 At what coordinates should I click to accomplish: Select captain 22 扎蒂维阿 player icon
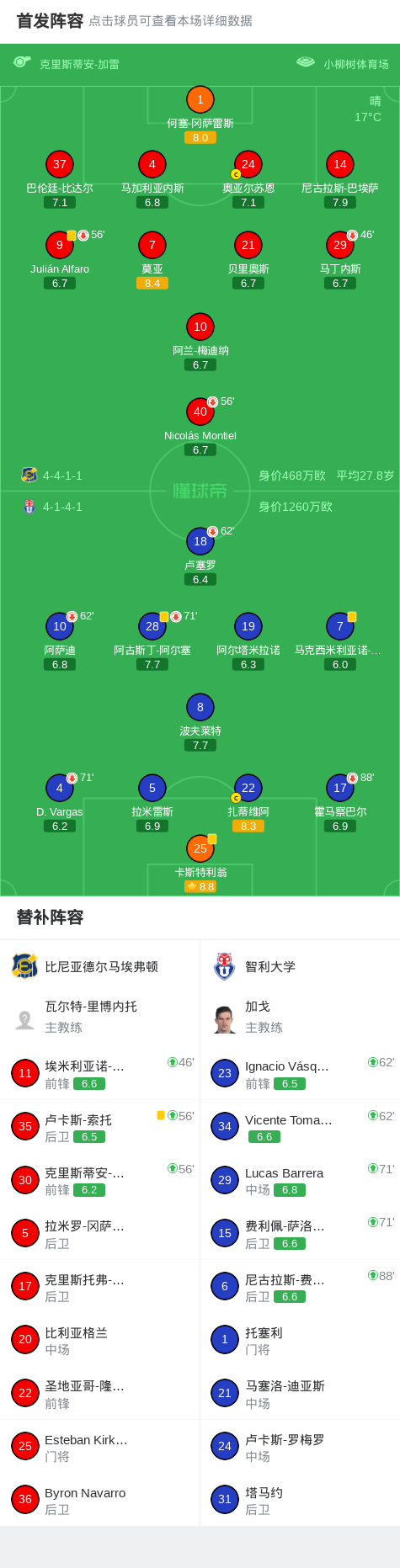click(248, 788)
